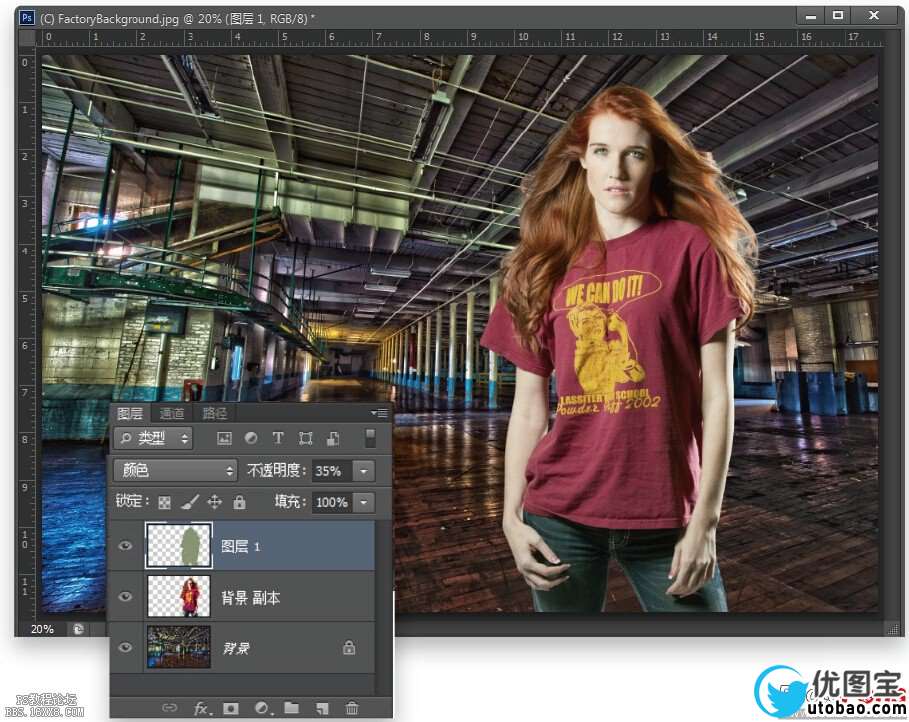Filter layers by shape layer icon
The image size is (909, 722).
306,438
